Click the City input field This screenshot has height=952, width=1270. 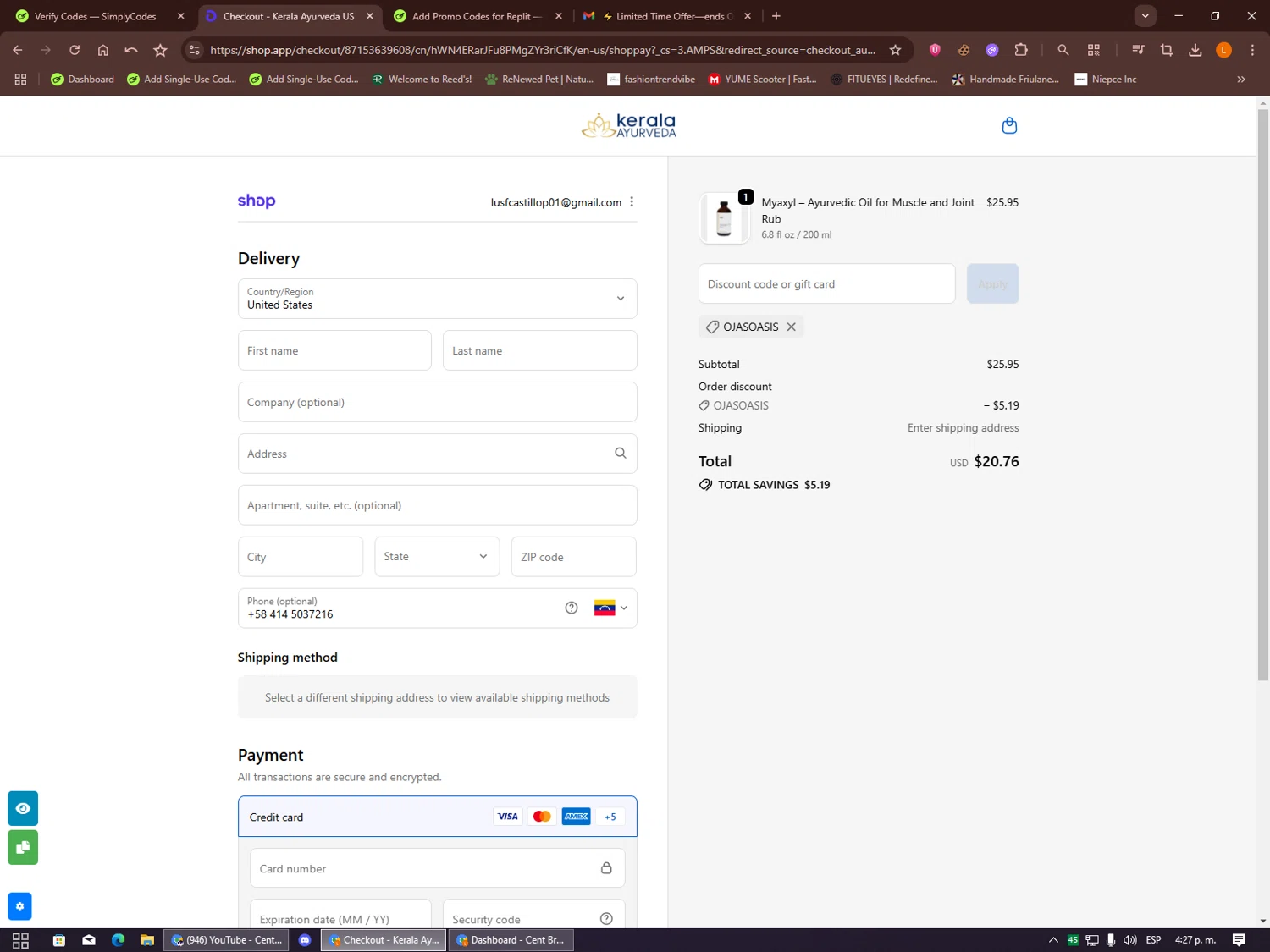[301, 557]
